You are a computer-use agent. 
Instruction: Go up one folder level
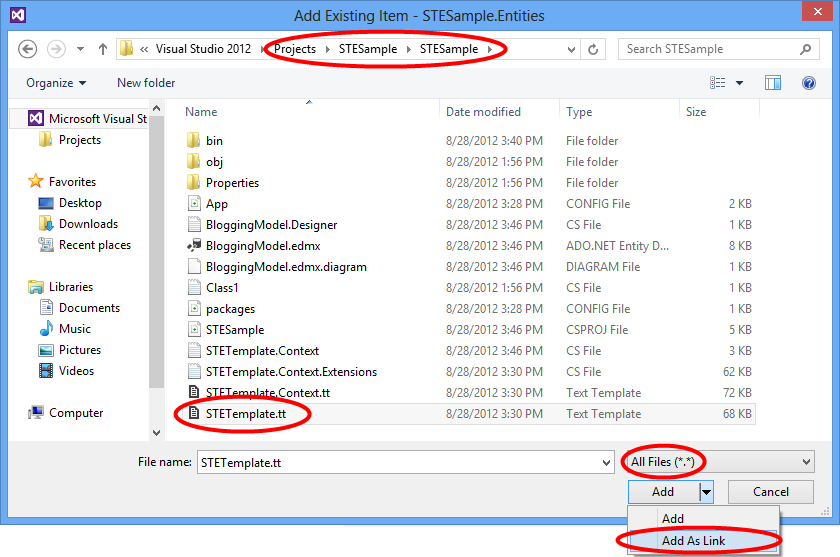coord(103,49)
